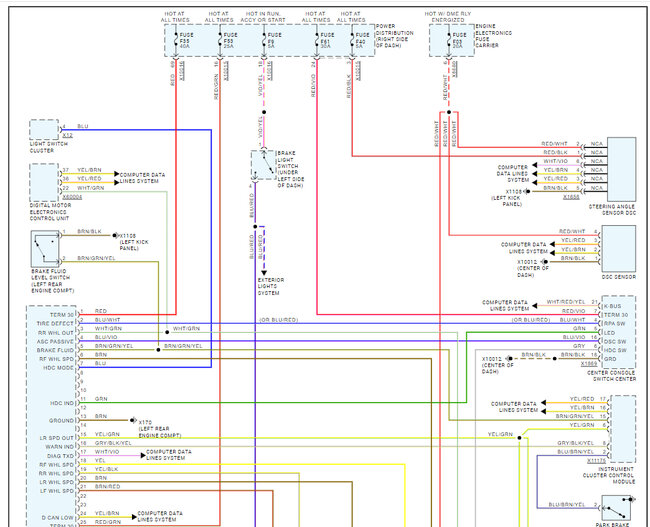Click the Fuse F55 40A symbol
650x527 pixels.
coord(176,41)
